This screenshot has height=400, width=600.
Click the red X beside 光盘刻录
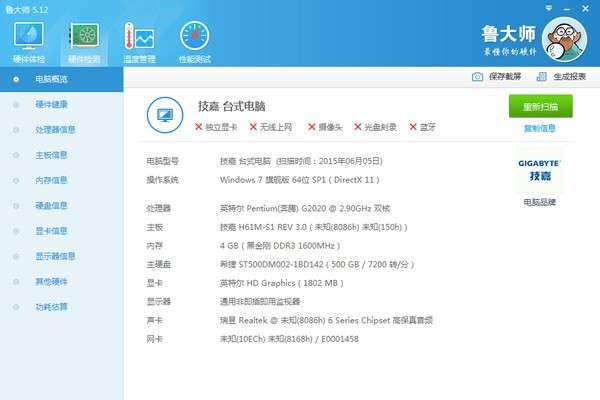tap(357, 127)
